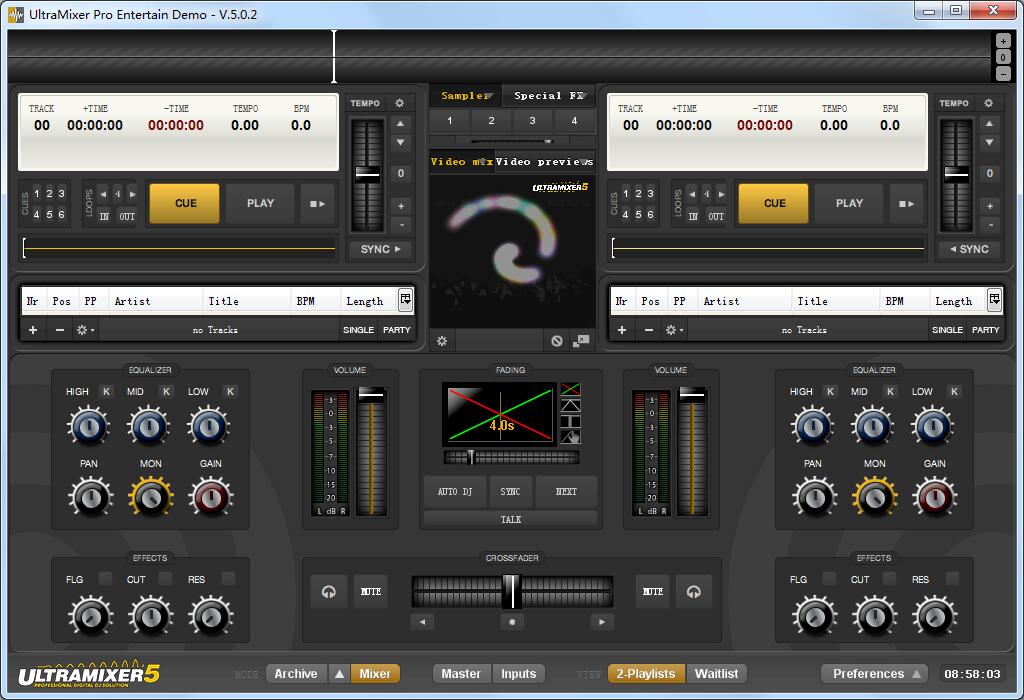This screenshot has width=1024, height=700.
Task: Open left deck tempo settings gear
Action: pos(399,103)
